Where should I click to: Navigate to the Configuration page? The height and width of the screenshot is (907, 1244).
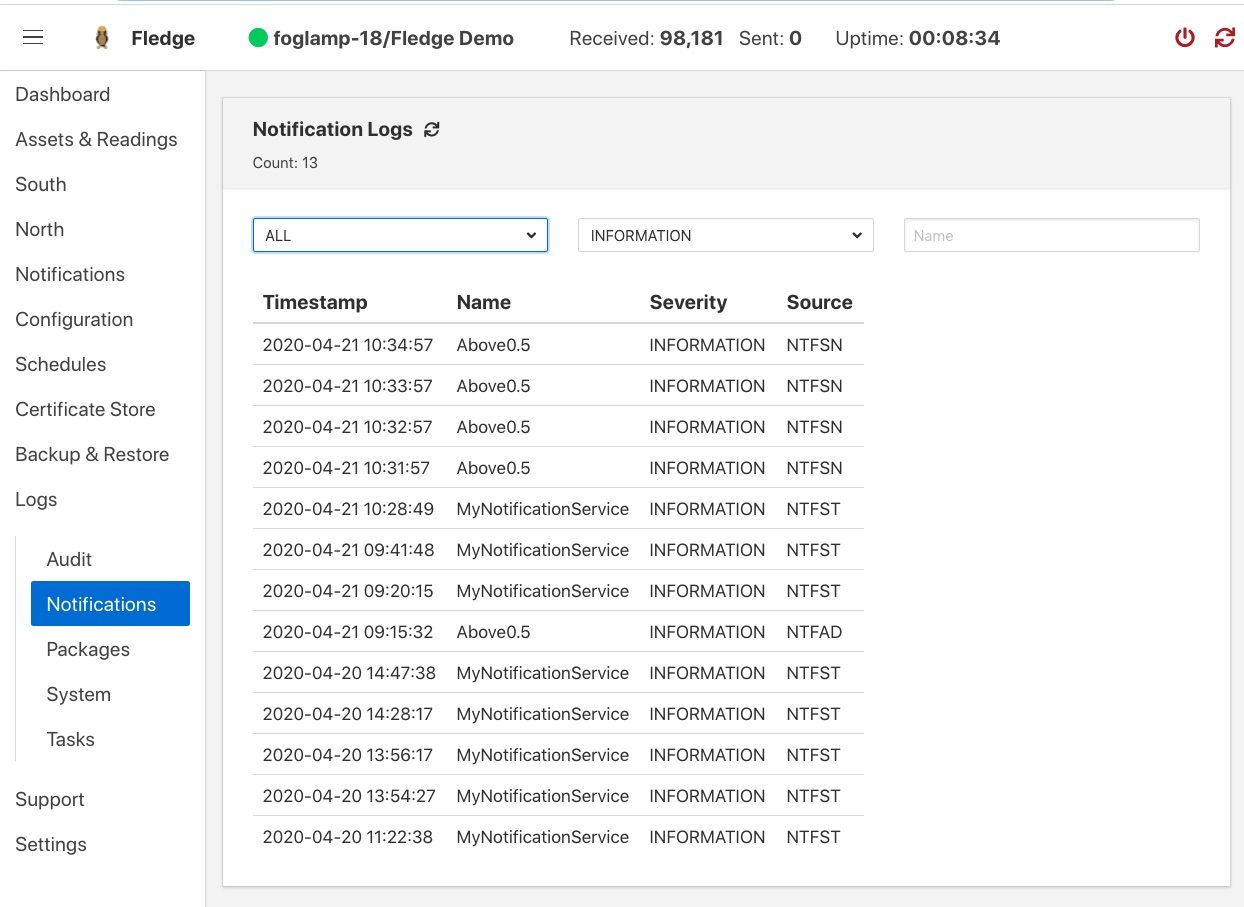click(x=74, y=319)
